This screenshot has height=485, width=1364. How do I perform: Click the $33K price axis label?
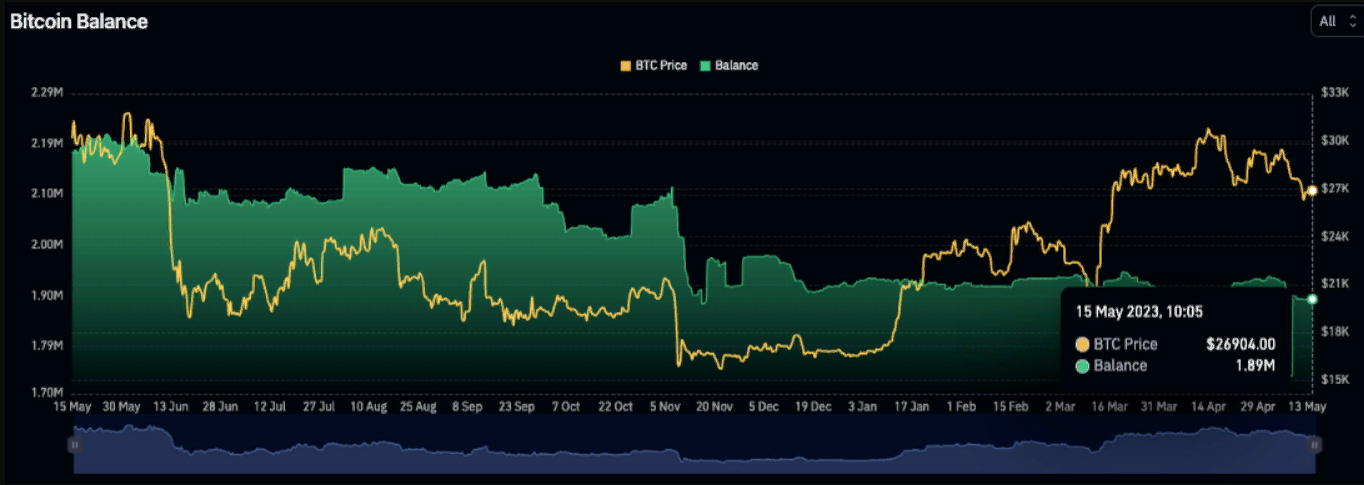point(1337,92)
